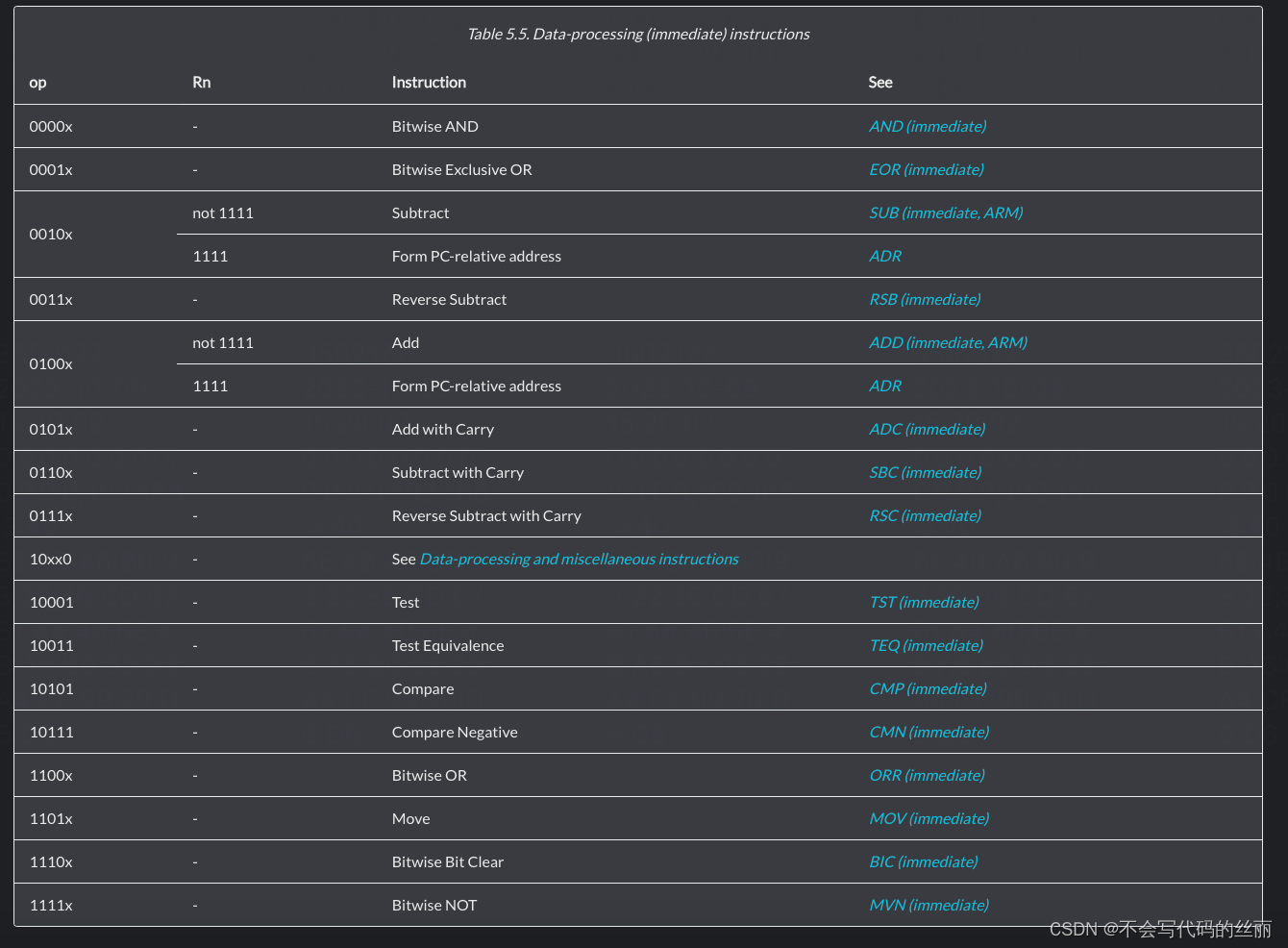Open the RSC (immediate) link
This screenshot has height=948, width=1288.
(x=926, y=515)
